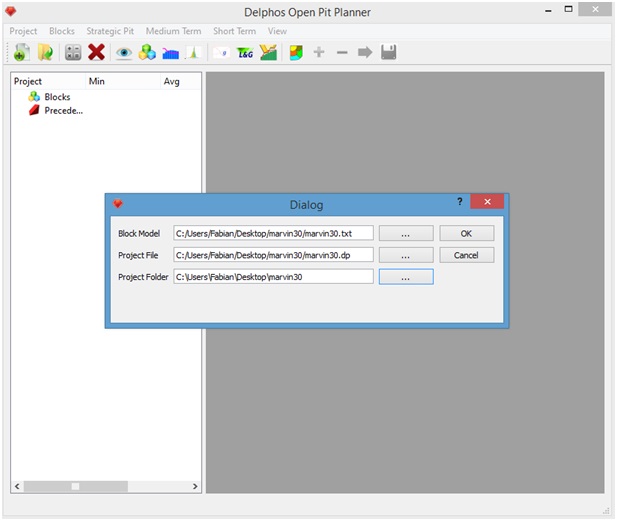This screenshot has width=617, height=521.
Task: Click the colored blocks toolbar icon
Action: pyautogui.click(x=147, y=52)
